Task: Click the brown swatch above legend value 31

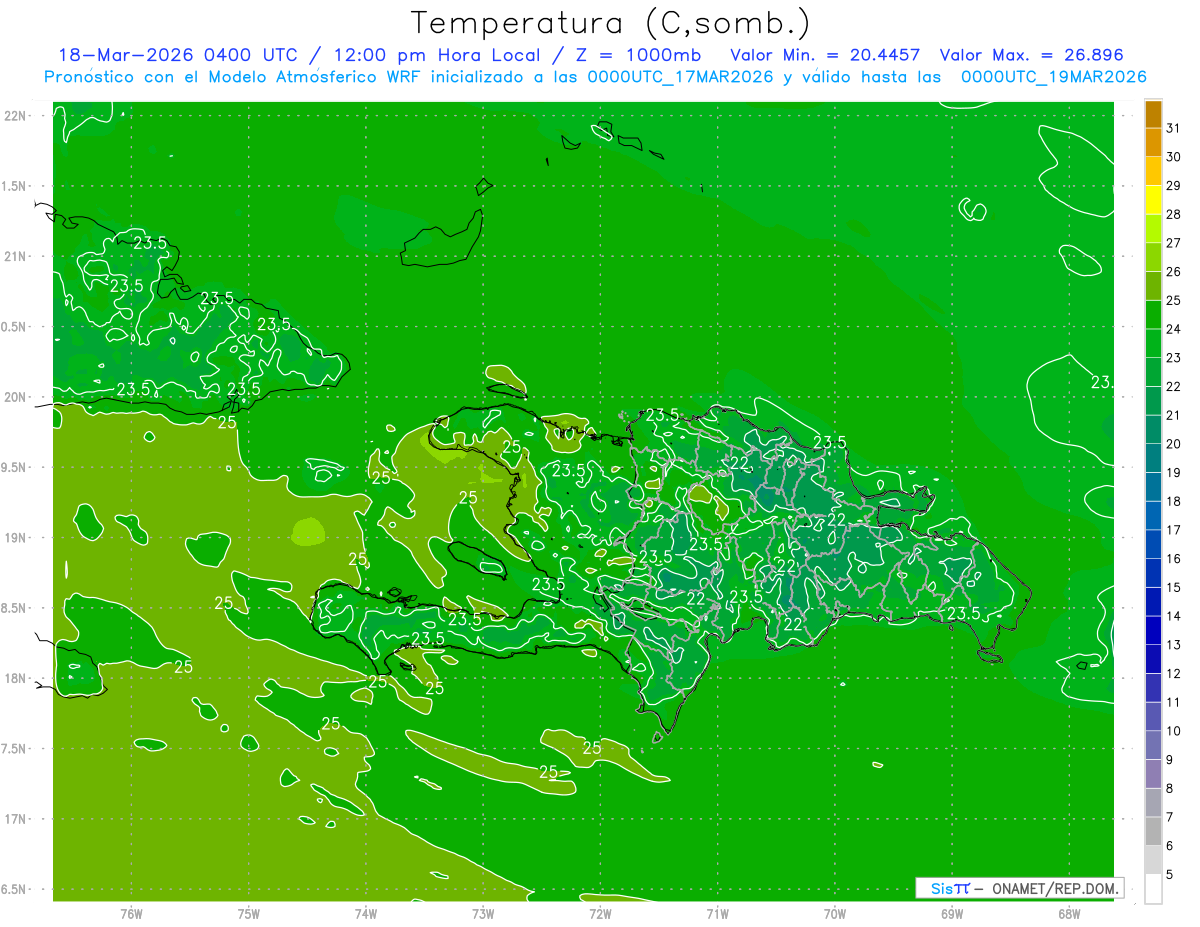Action: 1153,115
